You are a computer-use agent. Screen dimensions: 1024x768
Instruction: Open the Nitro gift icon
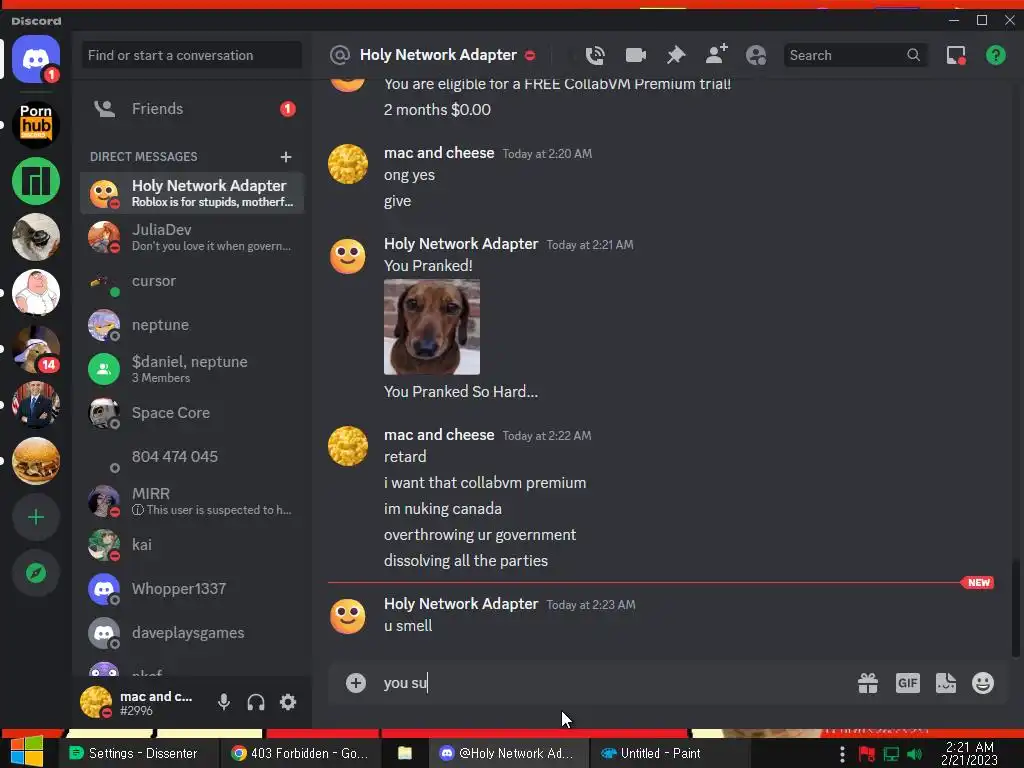pos(868,683)
